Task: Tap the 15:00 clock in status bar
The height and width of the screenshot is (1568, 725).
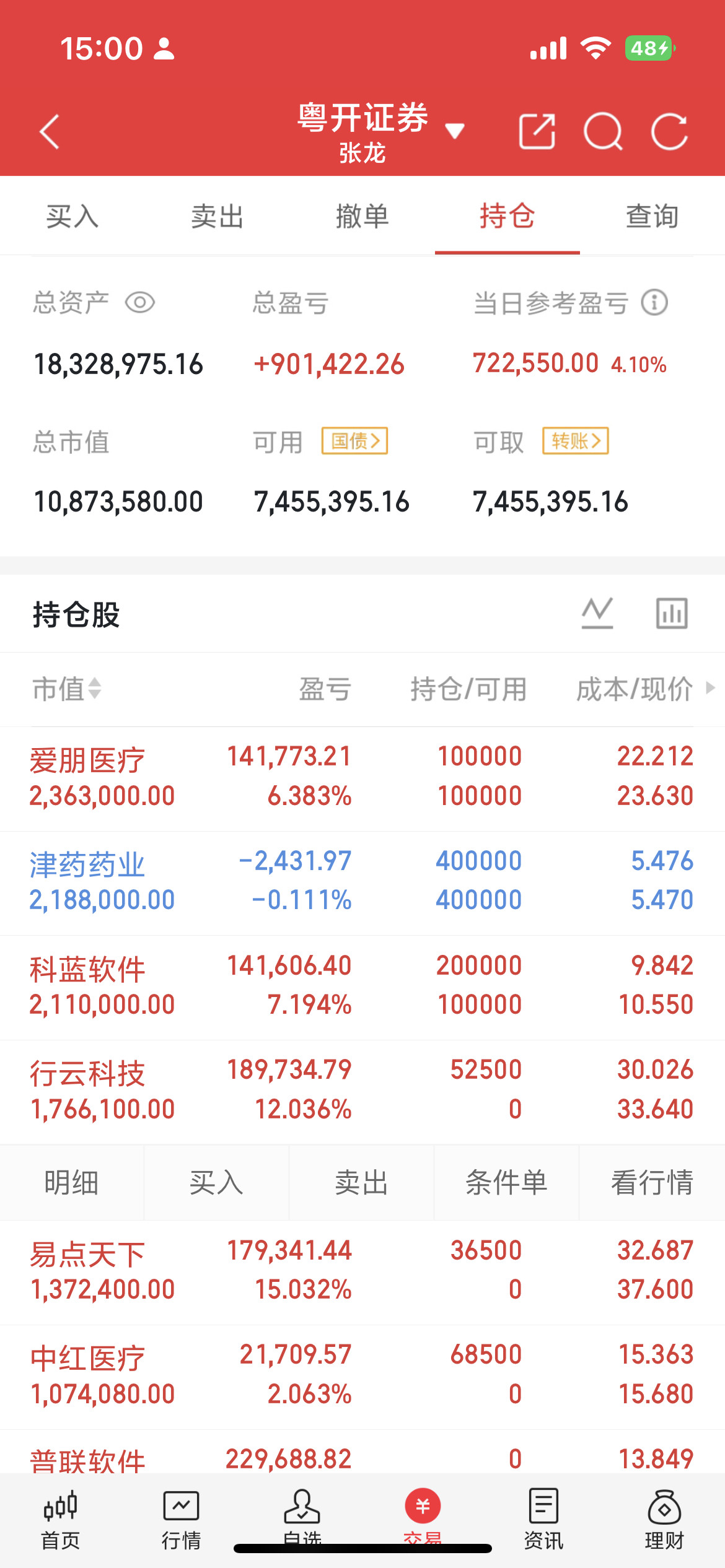Action: pos(102,48)
